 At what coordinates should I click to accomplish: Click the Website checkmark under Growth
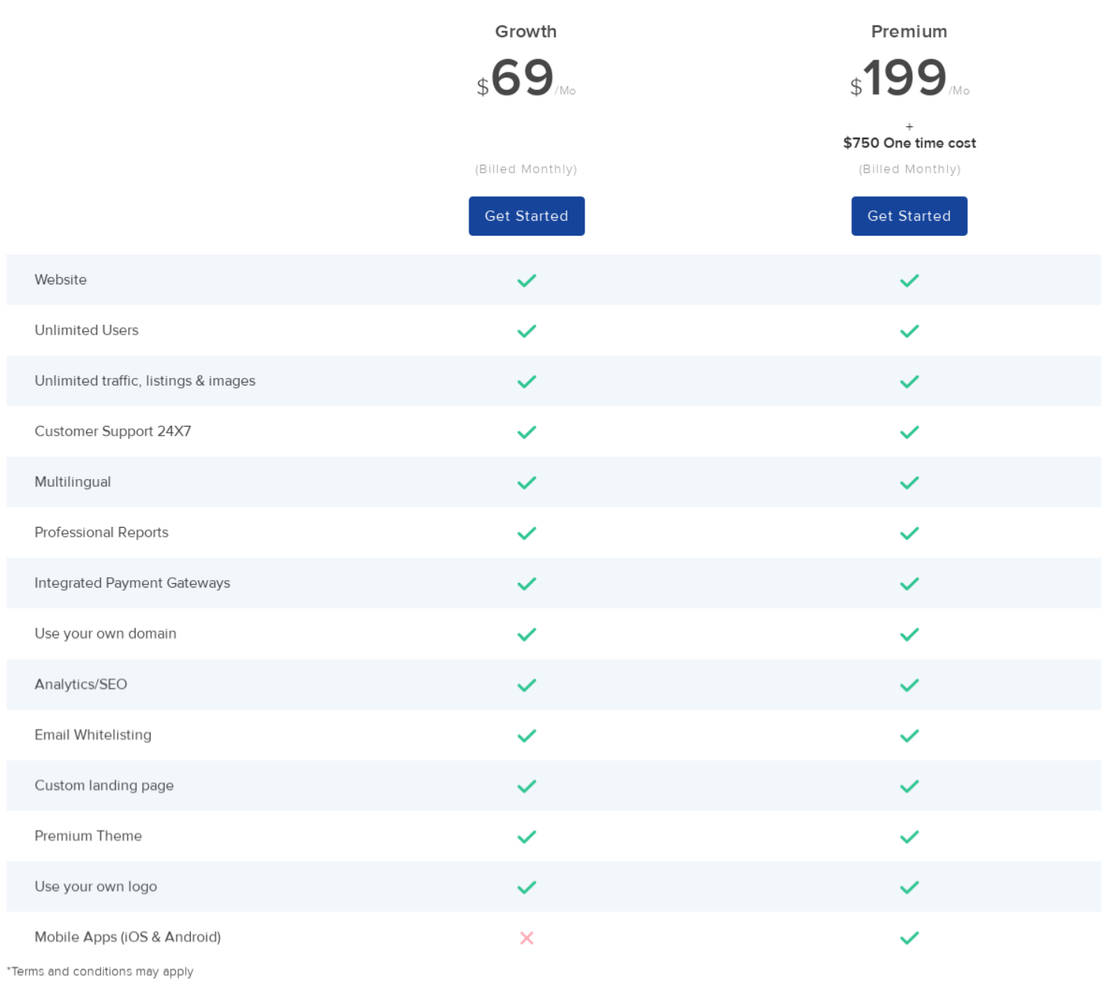coord(526,280)
